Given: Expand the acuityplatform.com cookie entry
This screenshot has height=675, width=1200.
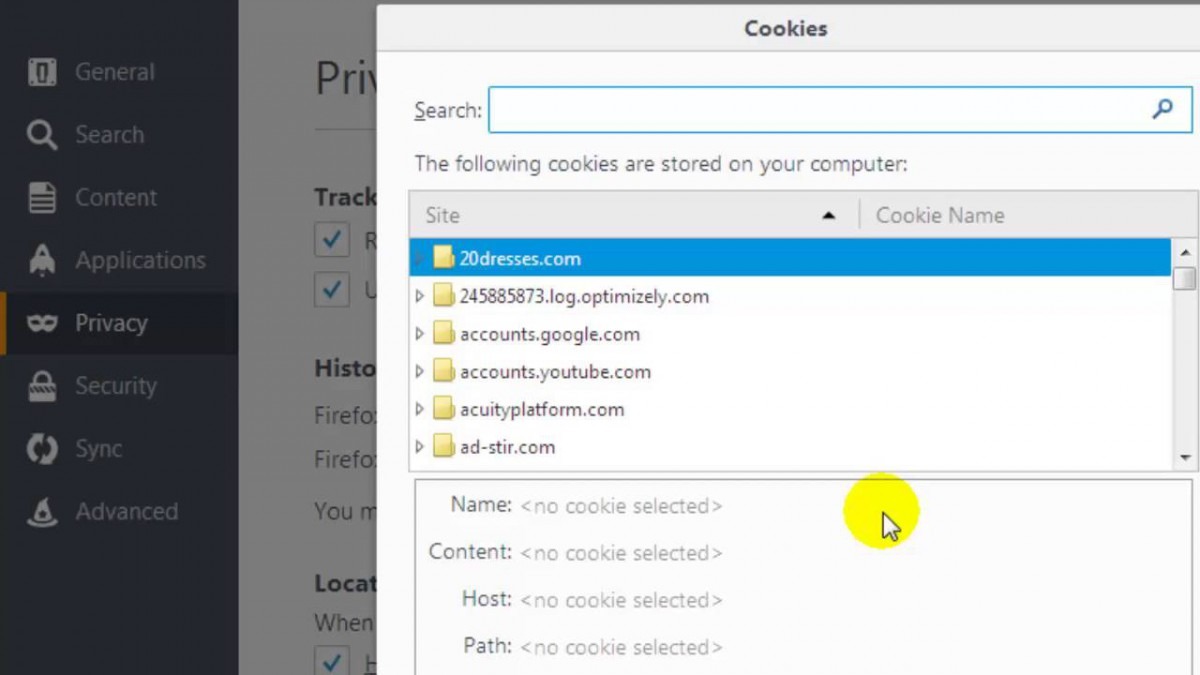Looking at the screenshot, I should (420, 409).
